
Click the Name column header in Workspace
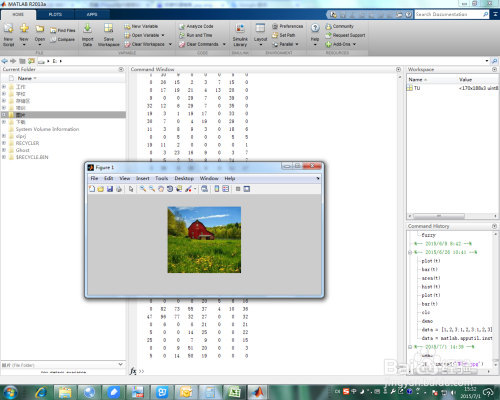point(415,79)
